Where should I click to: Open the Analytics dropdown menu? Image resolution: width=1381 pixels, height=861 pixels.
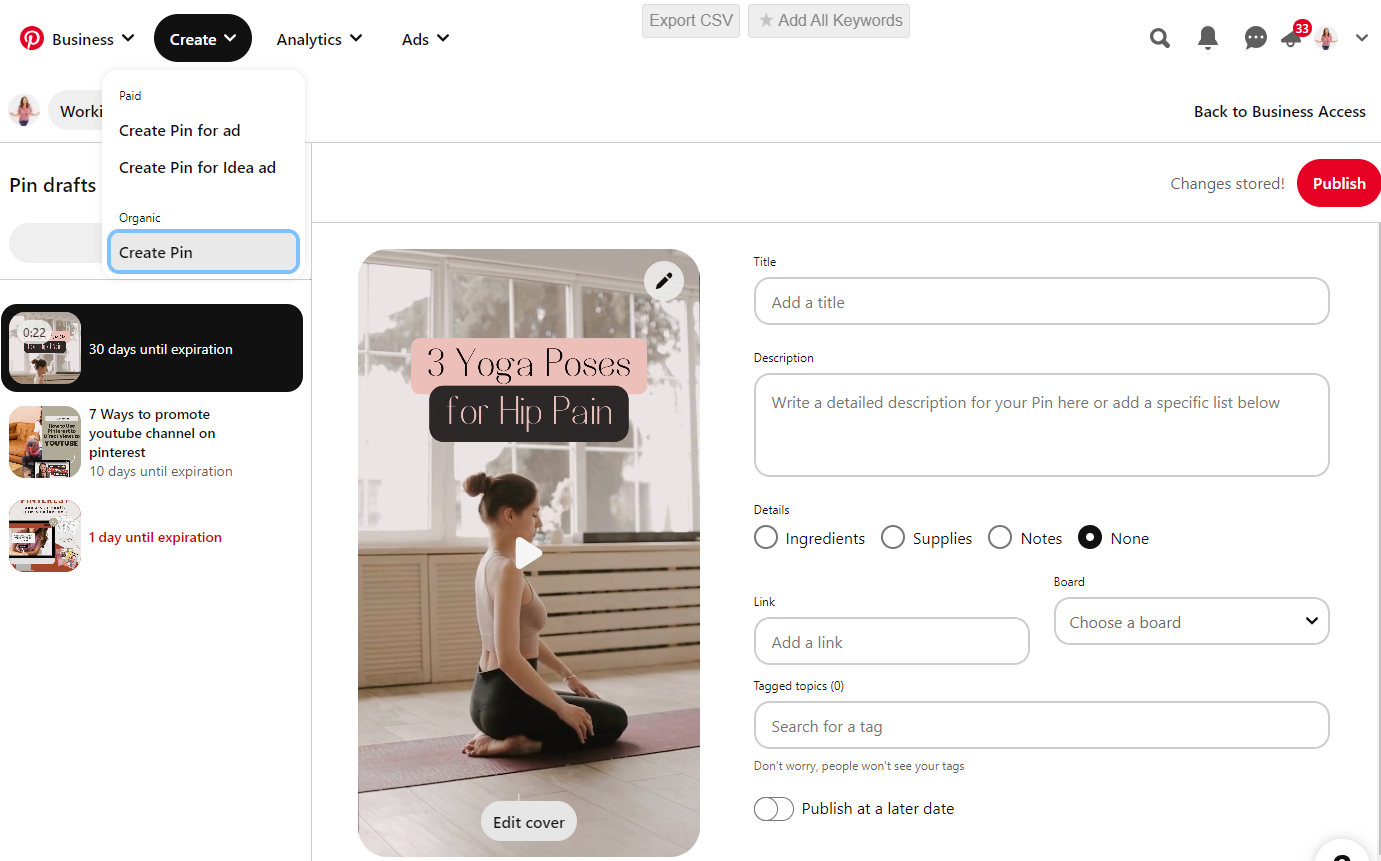(320, 39)
